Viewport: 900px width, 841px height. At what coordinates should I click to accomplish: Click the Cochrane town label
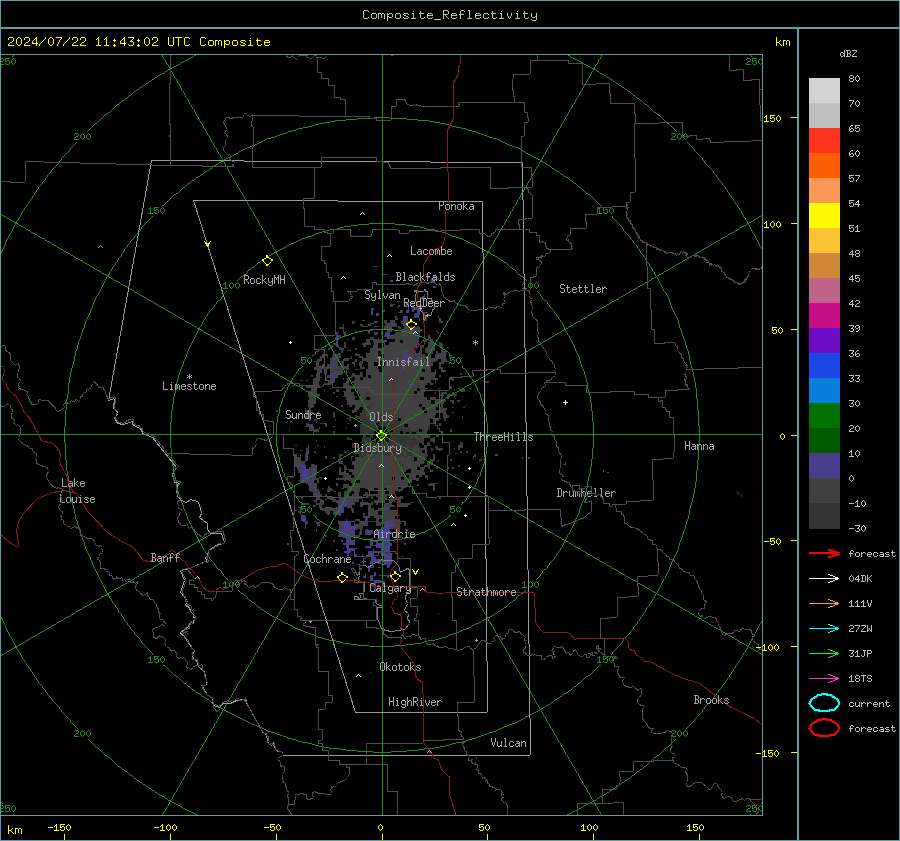coord(327,559)
